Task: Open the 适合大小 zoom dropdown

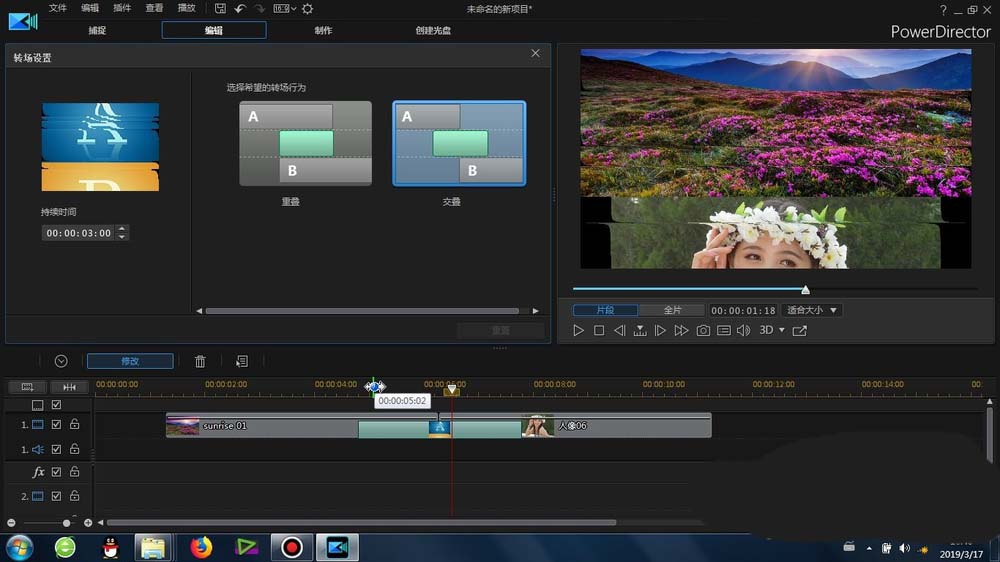Action: point(812,310)
